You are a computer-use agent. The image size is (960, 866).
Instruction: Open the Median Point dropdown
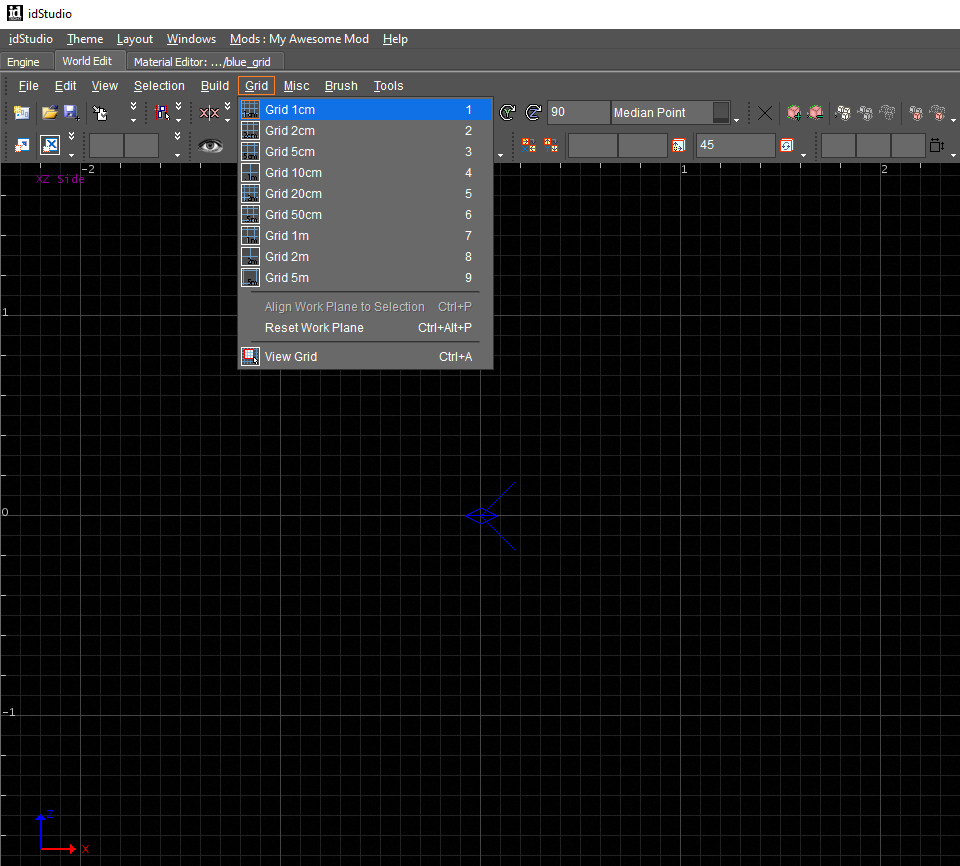[671, 113]
